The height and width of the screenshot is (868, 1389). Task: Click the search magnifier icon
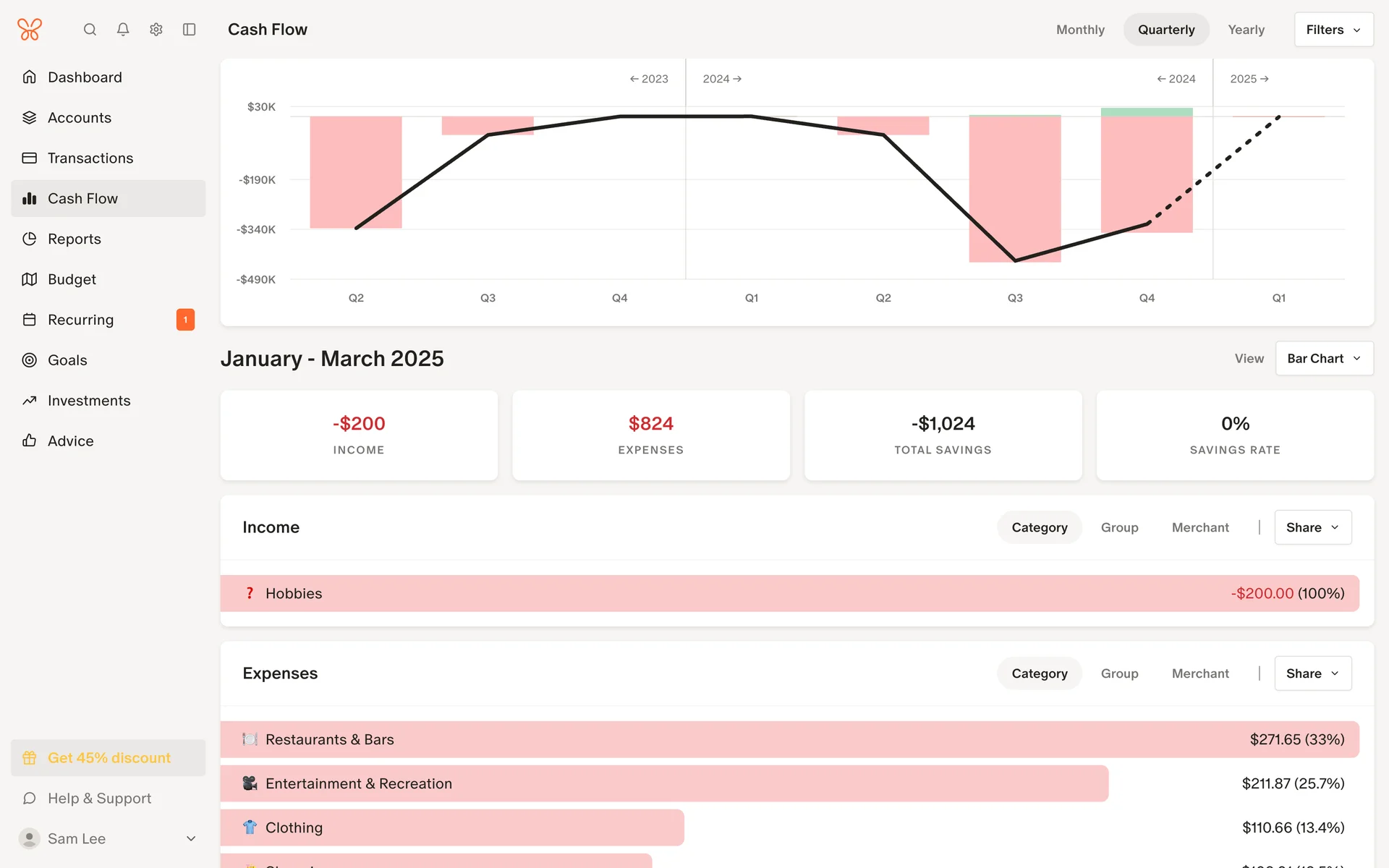pyautogui.click(x=90, y=30)
